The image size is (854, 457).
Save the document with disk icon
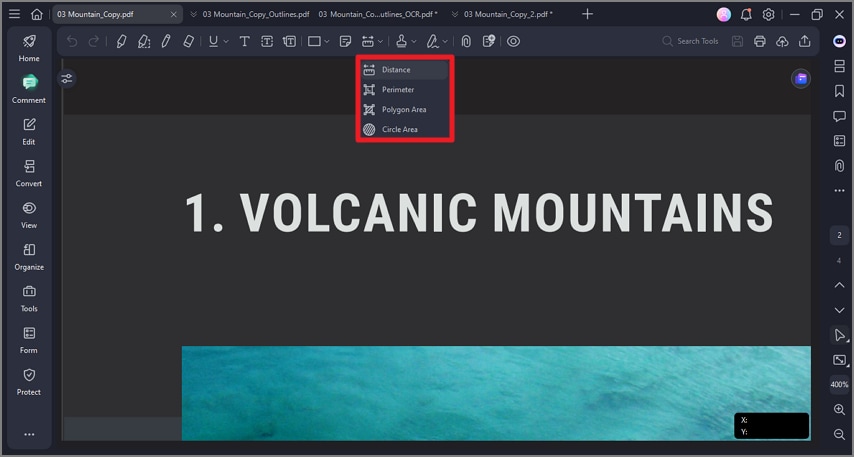pos(737,41)
